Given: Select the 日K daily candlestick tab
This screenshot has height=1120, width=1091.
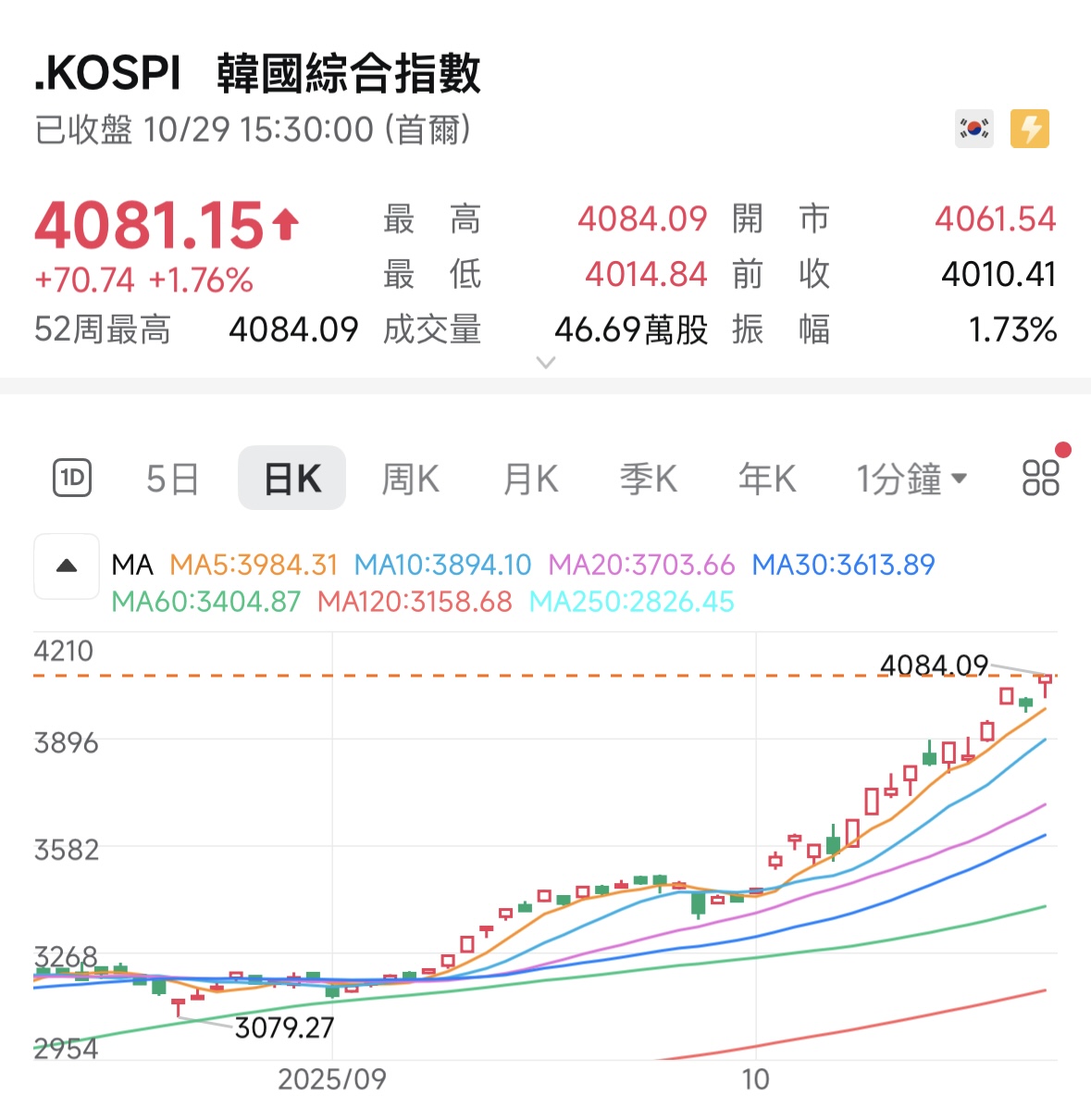Looking at the screenshot, I should point(292,479).
